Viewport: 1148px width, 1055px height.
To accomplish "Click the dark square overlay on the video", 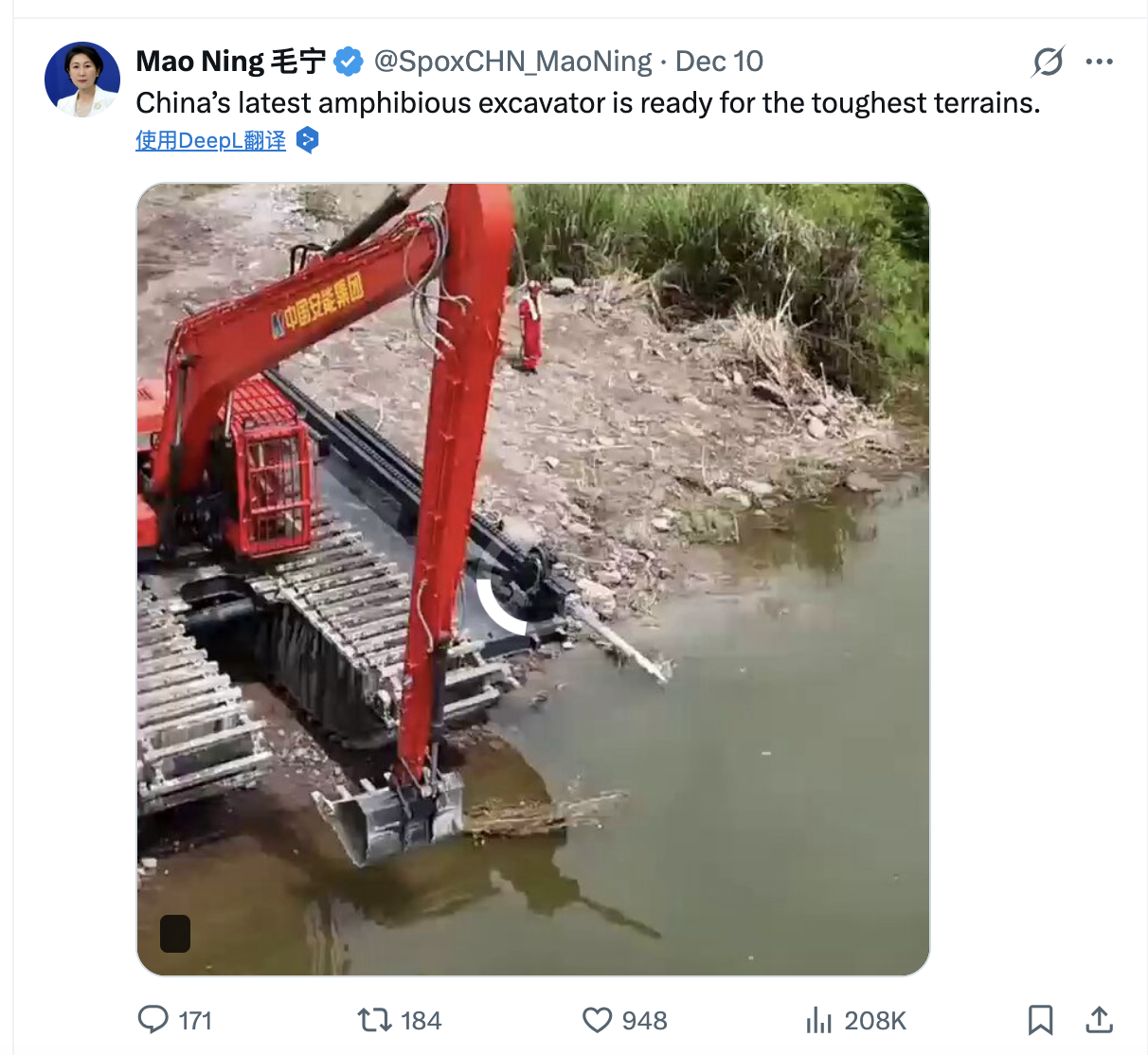I will point(175,934).
